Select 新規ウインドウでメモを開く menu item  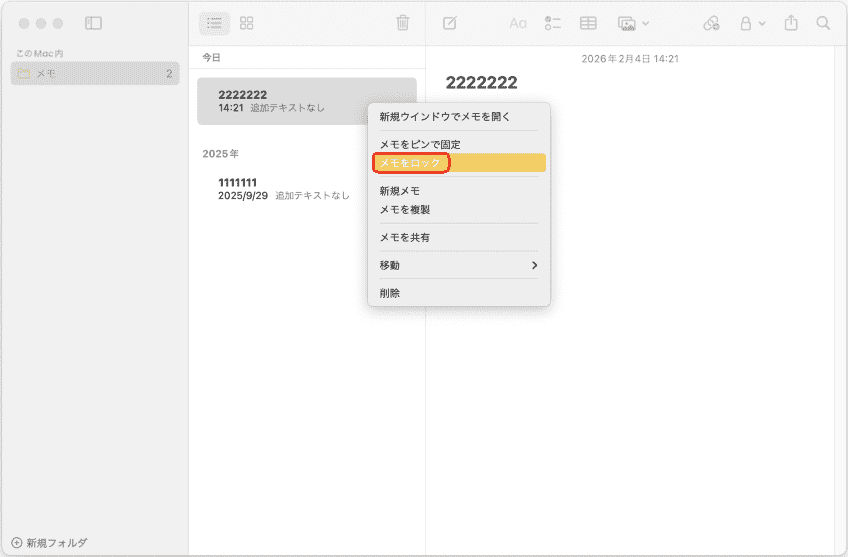point(459,117)
